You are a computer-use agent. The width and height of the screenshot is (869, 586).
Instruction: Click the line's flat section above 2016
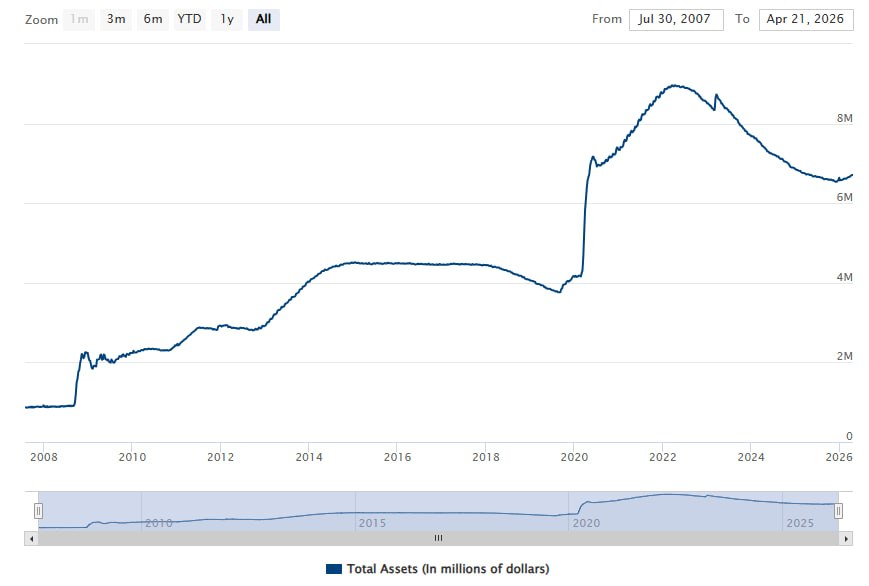tap(397, 263)
